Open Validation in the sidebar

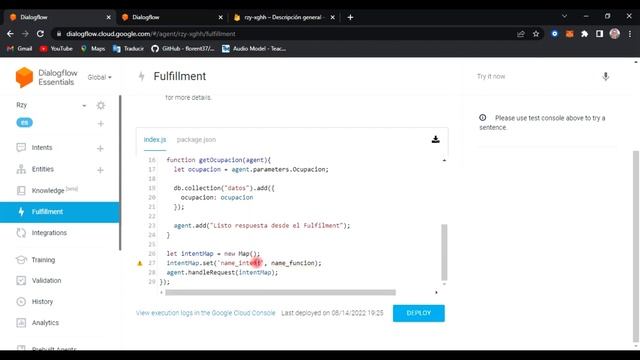tap(46, 280)
